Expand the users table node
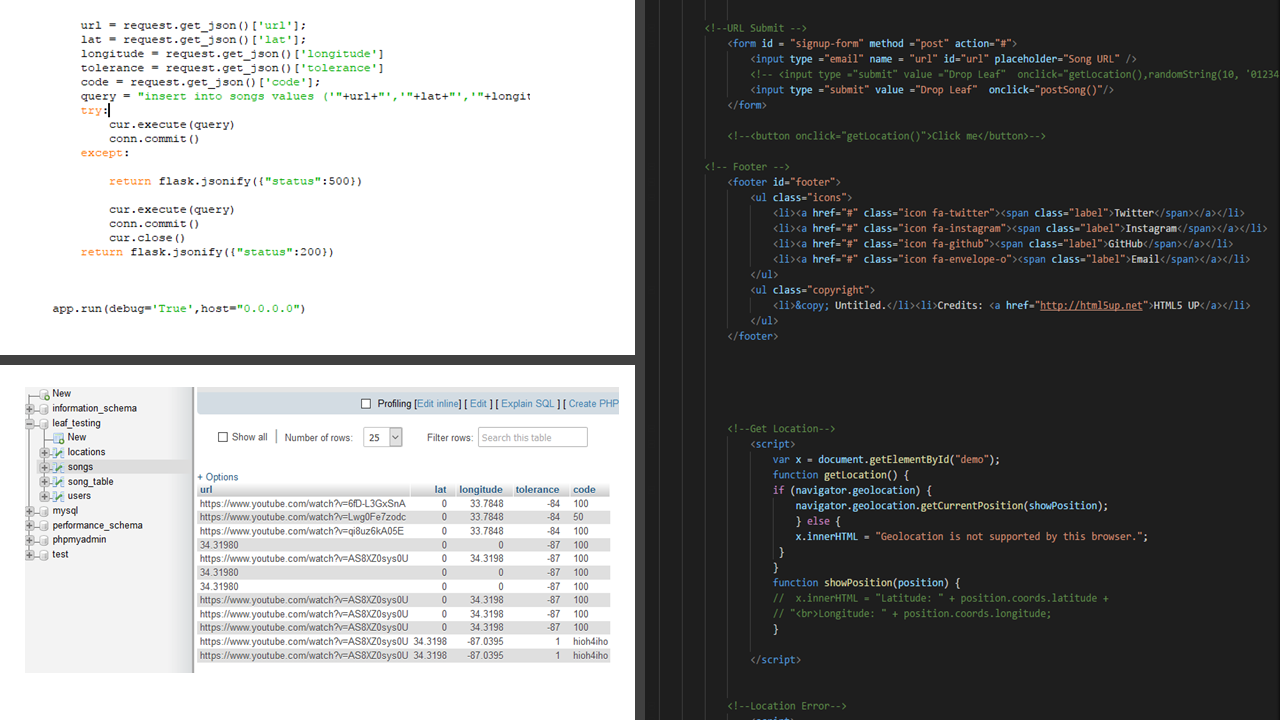1280x720 pixels. coord(44,496)
